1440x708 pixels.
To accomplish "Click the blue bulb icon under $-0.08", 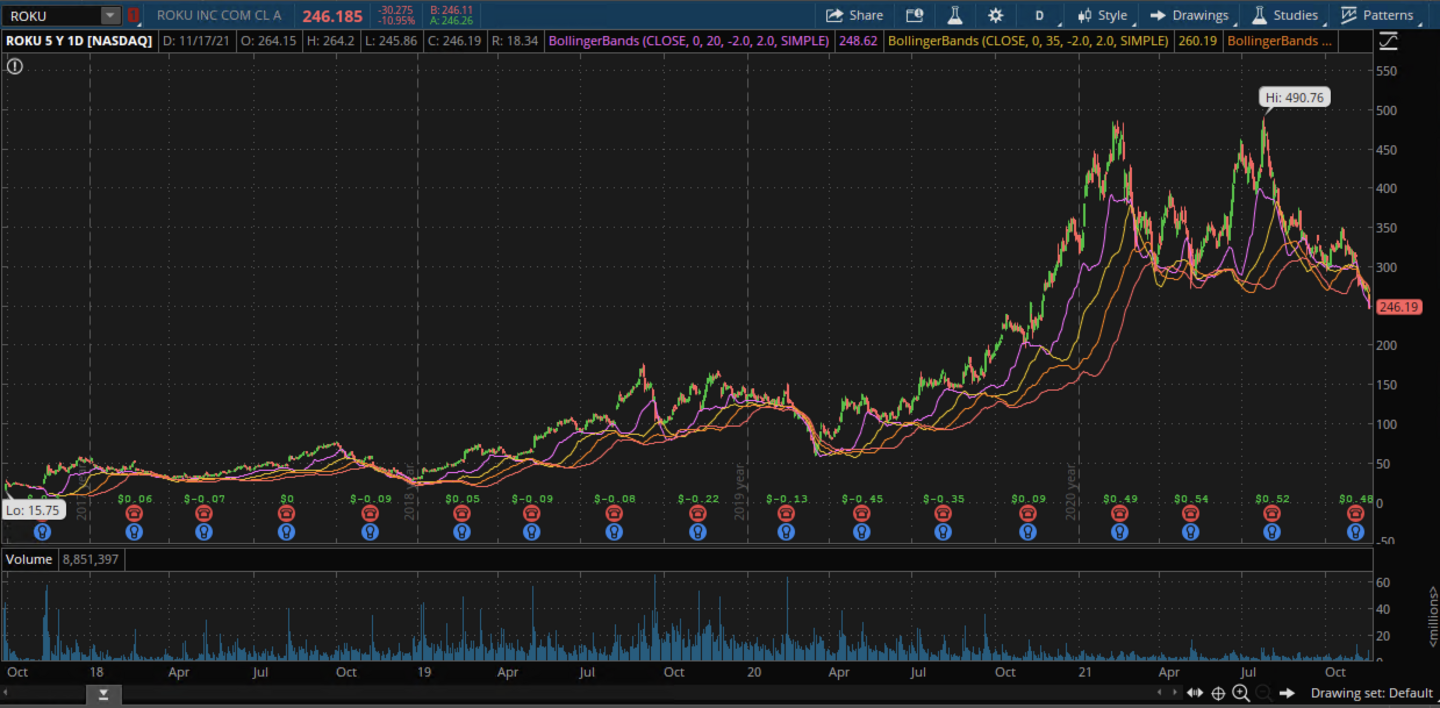I will point(614,532).
